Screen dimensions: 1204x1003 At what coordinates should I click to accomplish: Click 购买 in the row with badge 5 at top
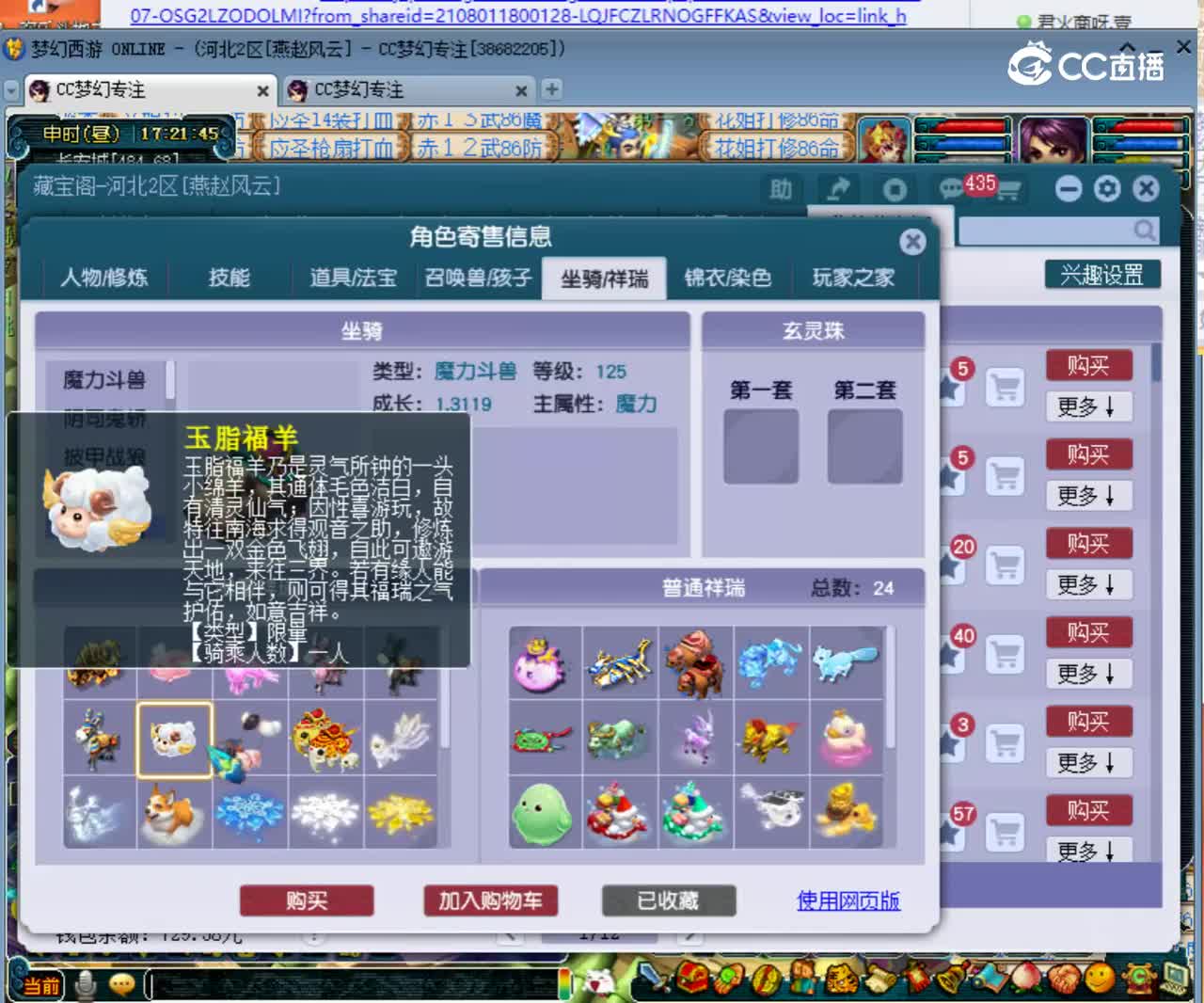pos(1088,365)
